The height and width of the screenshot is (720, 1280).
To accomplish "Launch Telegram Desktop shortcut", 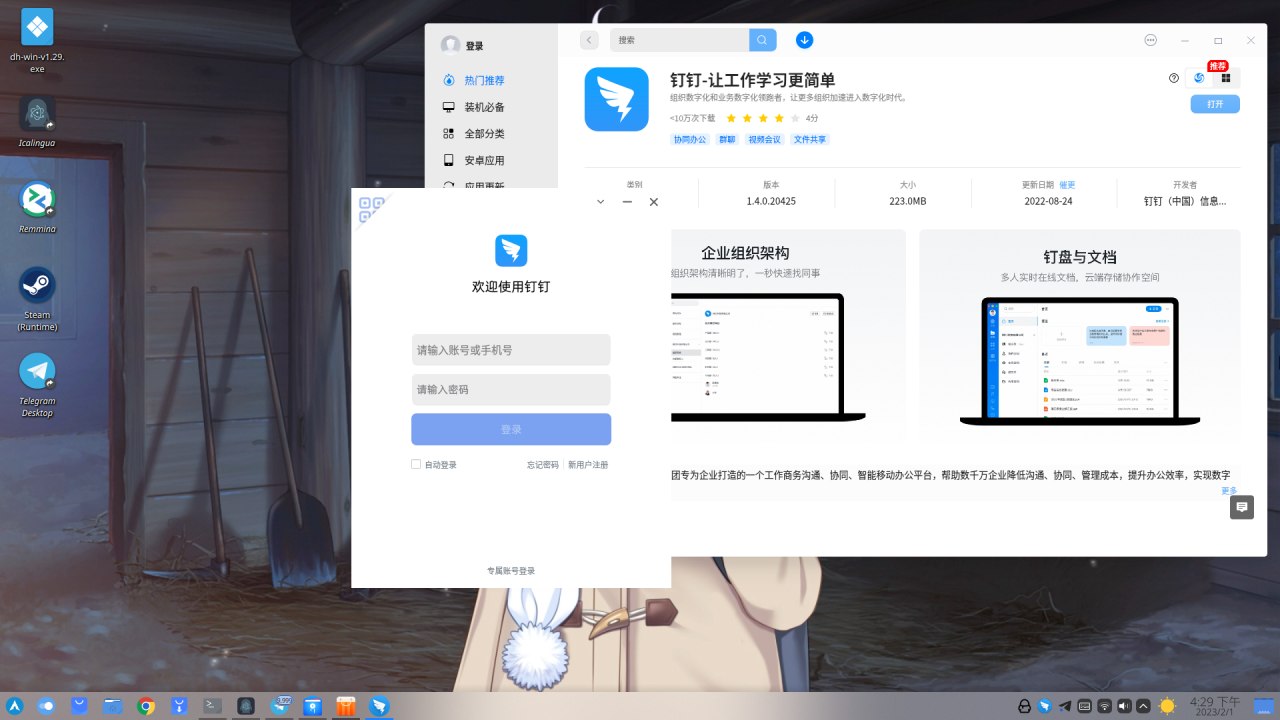I will click(37, 385).
